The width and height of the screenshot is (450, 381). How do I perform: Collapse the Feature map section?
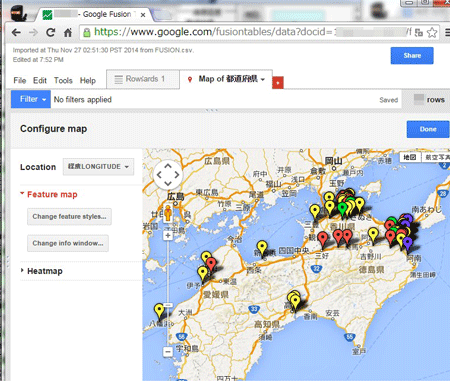point(49,194)
